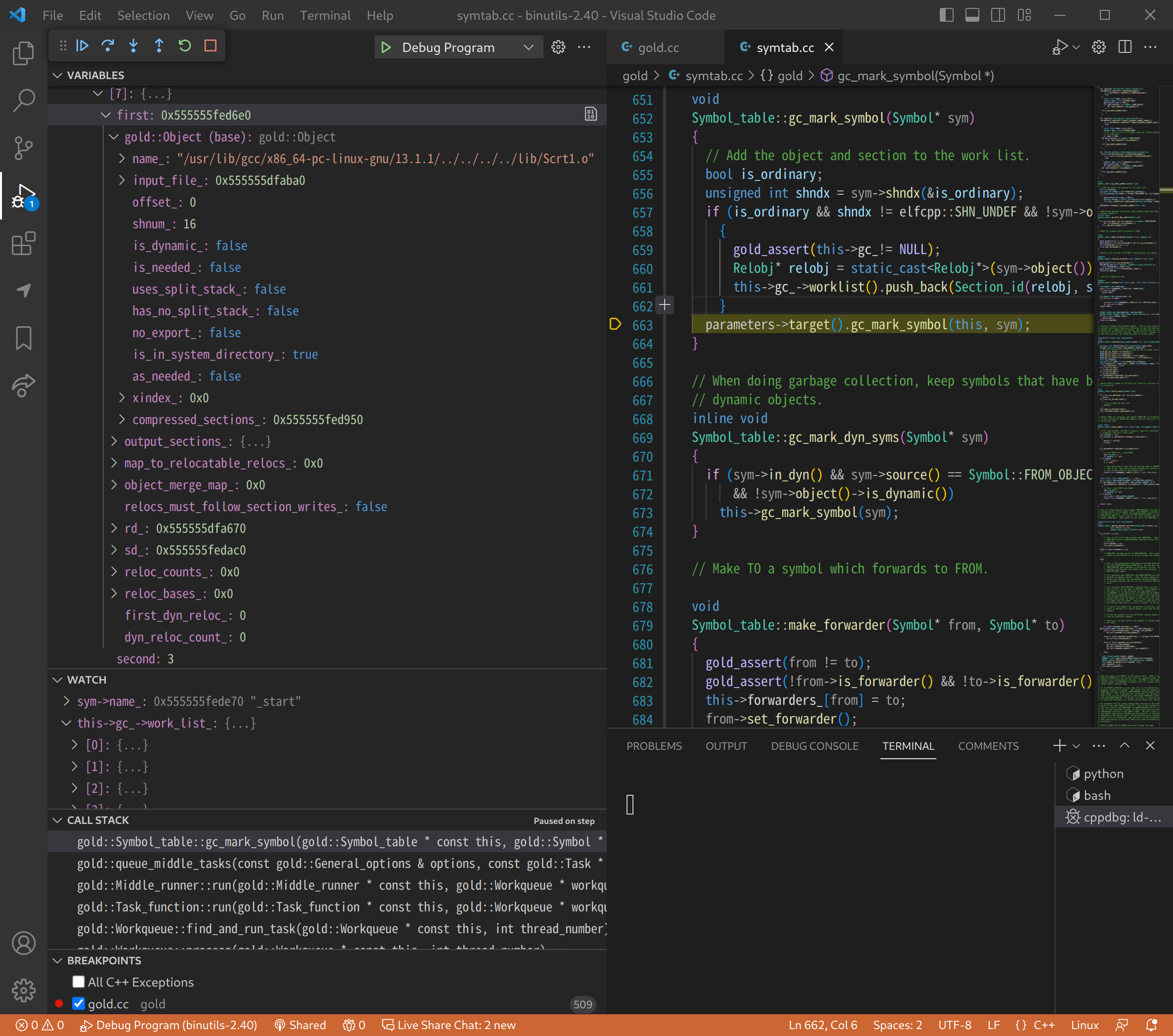
Task: Create a new terminal with plus icon
Action: (1059, 745)
